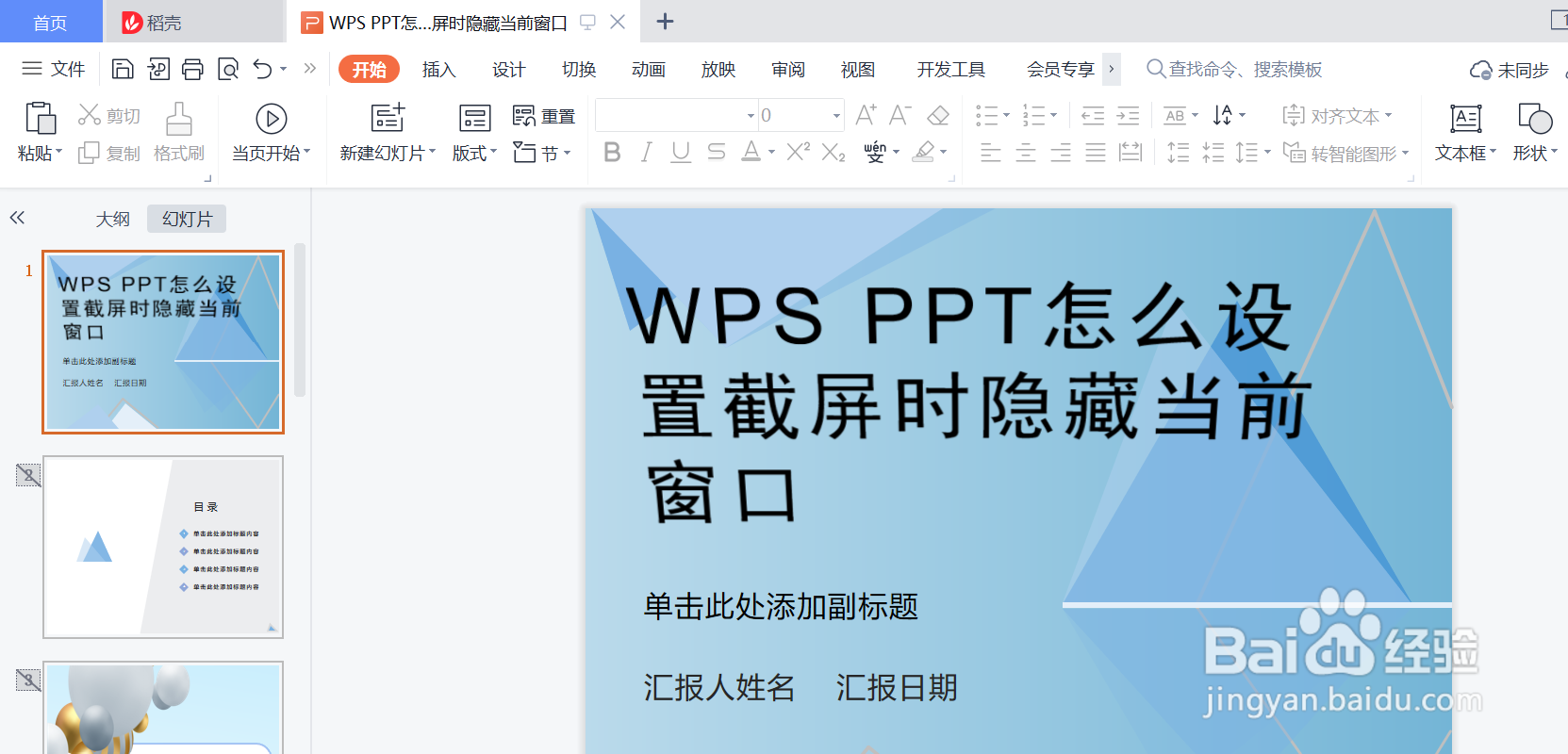Image resolution: width=1568 pixels, height=754 pixels.
Task: Click the search commands (查找命令) field
Action: tap(1234, 69)
